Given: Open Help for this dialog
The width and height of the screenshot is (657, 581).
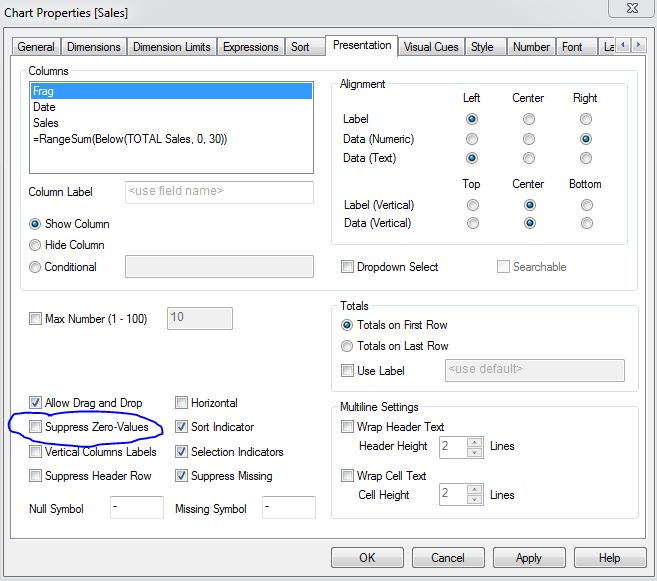Looking at the screenshot, I should point(610,558).
